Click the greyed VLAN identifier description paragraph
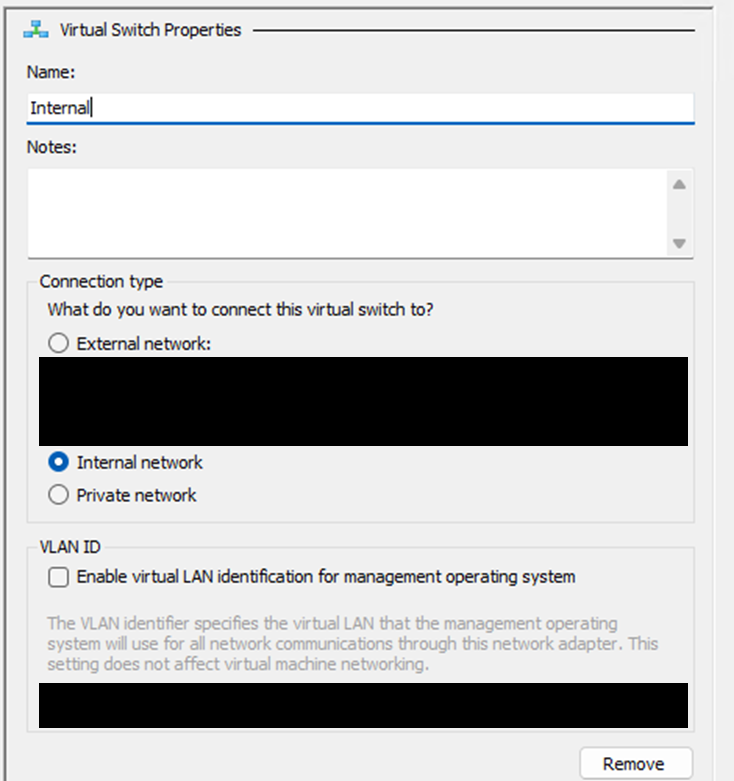 coord(350,643)
